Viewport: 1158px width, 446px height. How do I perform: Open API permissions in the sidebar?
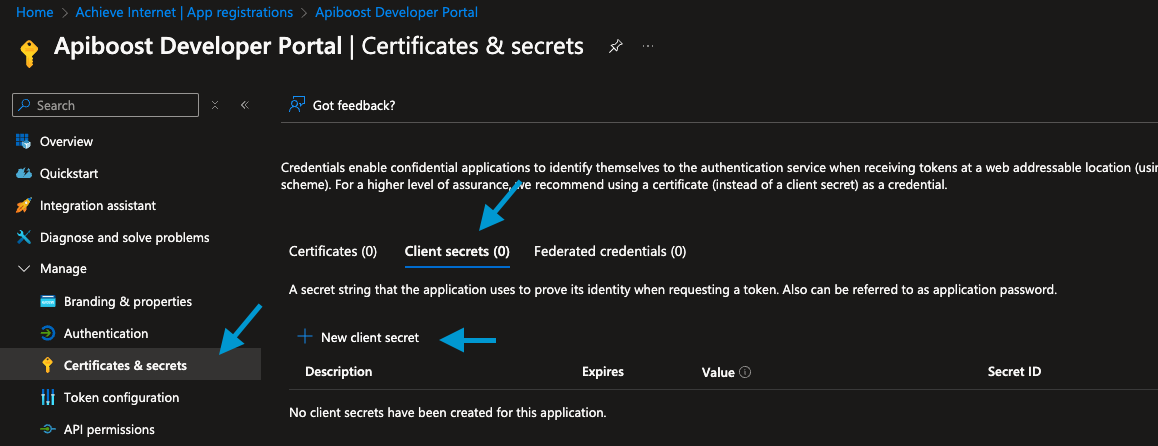[109, 429]
